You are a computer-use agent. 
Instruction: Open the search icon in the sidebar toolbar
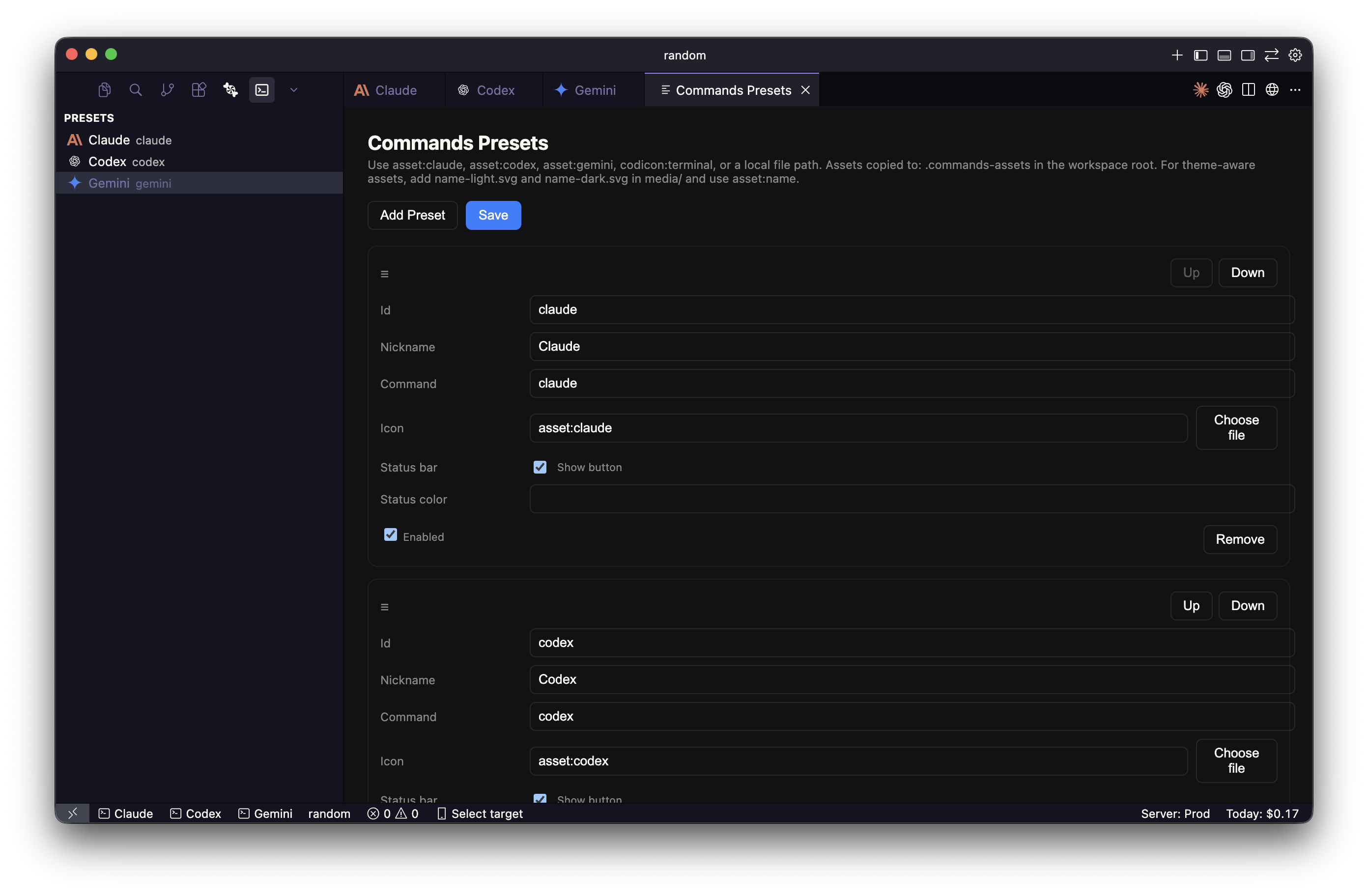click(136, 90)
